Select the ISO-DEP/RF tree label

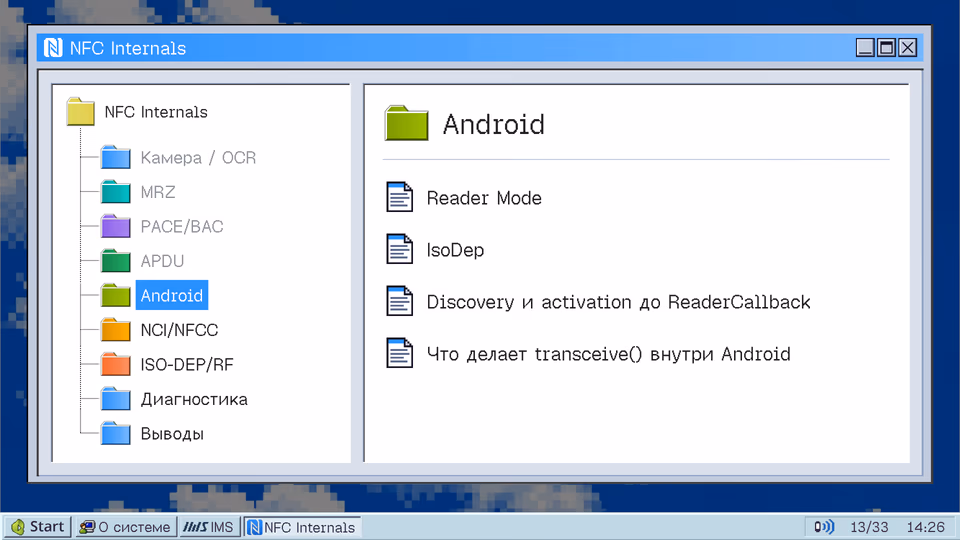(x=187, y=365)
